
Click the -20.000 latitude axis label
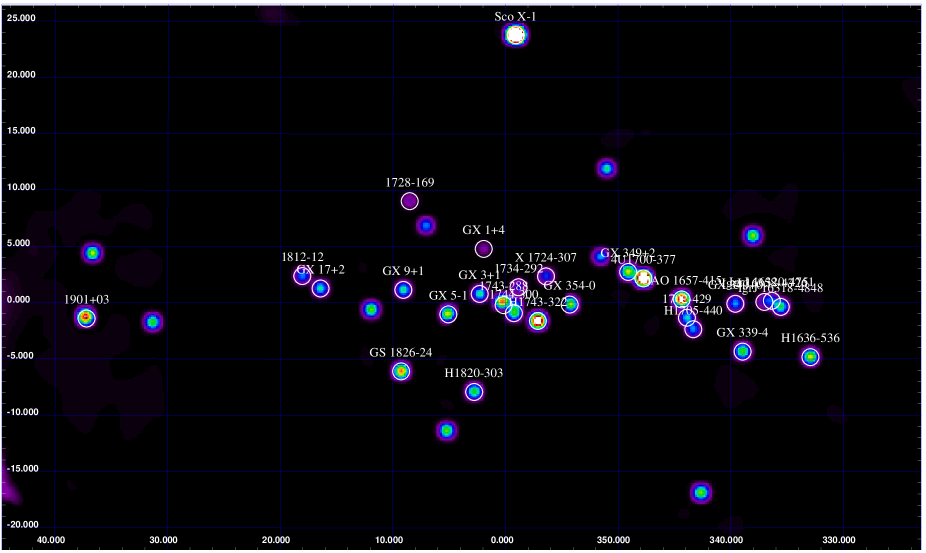coord(20,525)
